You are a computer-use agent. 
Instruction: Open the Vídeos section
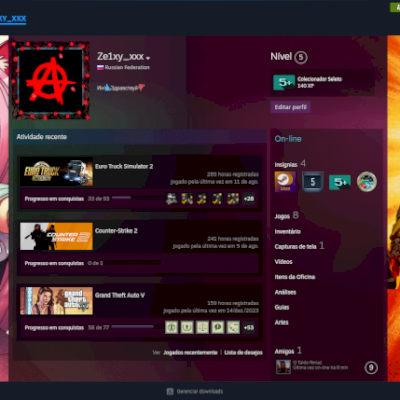tap(283, 262)
